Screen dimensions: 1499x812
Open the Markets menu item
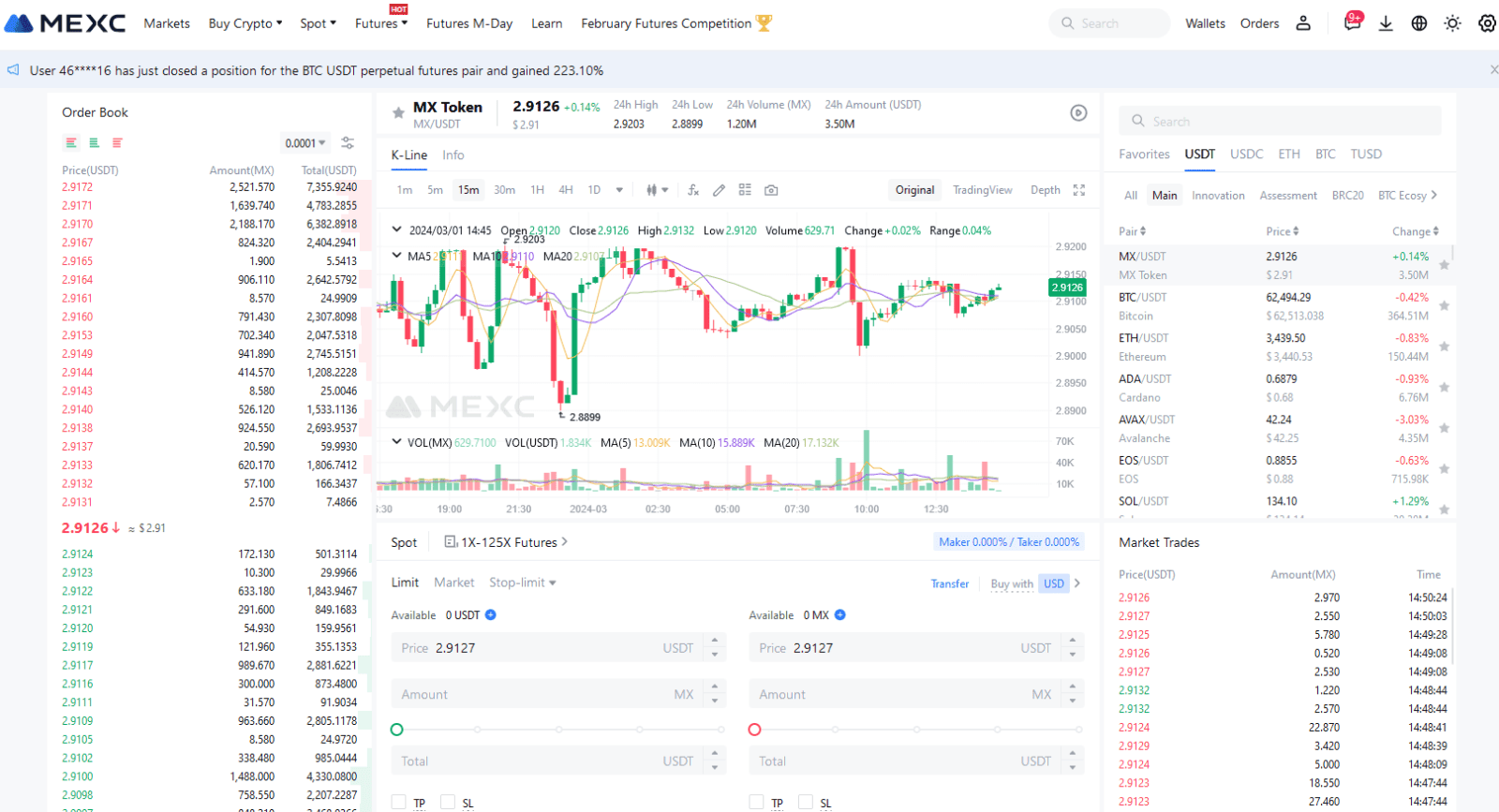167,23
